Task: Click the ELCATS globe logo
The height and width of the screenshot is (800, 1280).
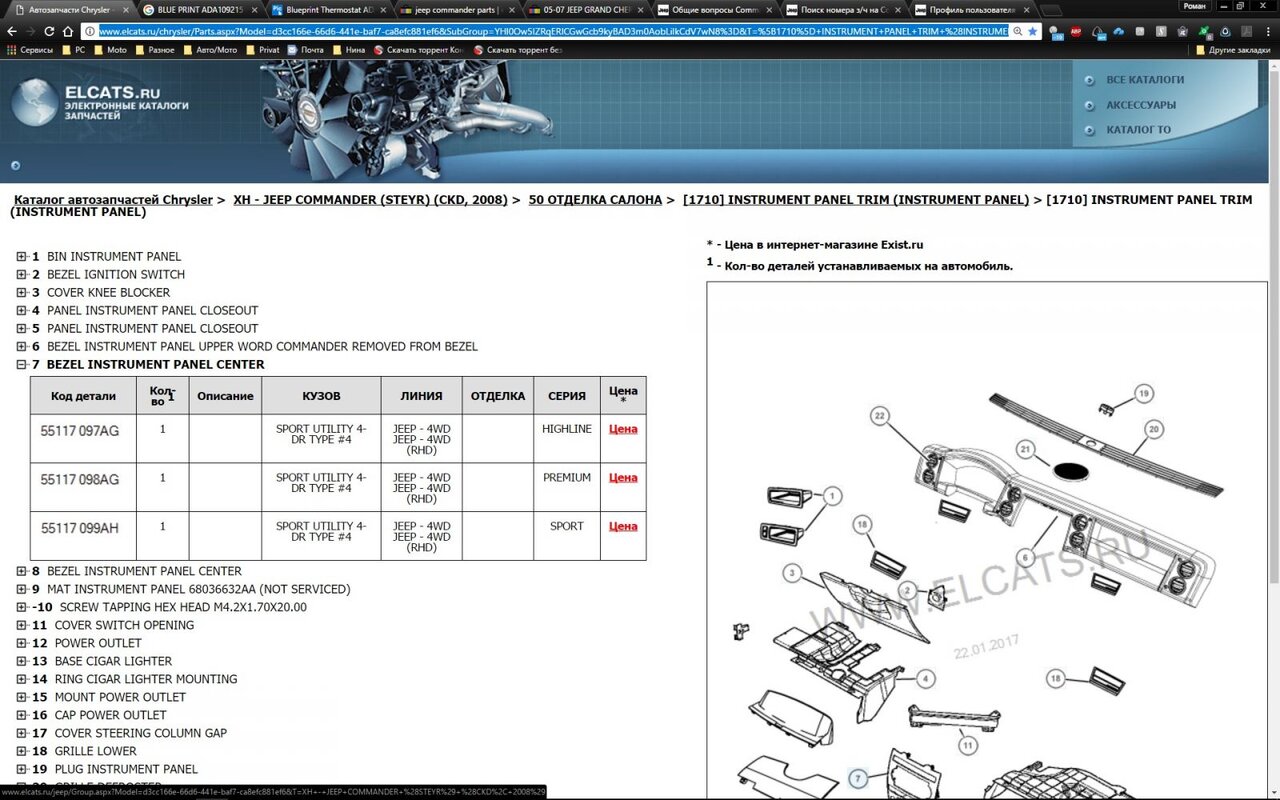Action: [35, 102]
